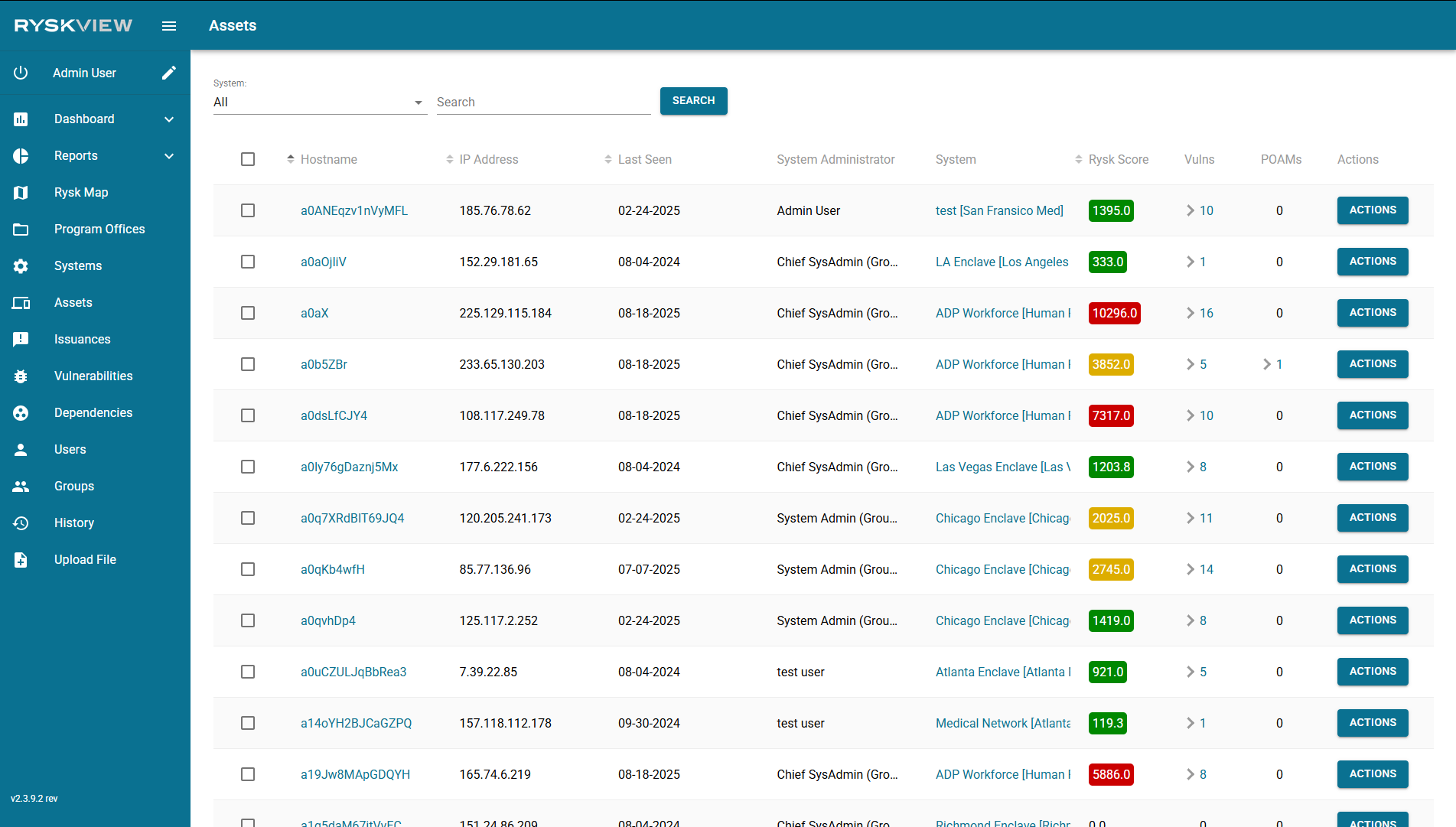1456x827 pixels.
Task: Click the History clock icon
Action: pyautogui.click(x=21, y=523)
